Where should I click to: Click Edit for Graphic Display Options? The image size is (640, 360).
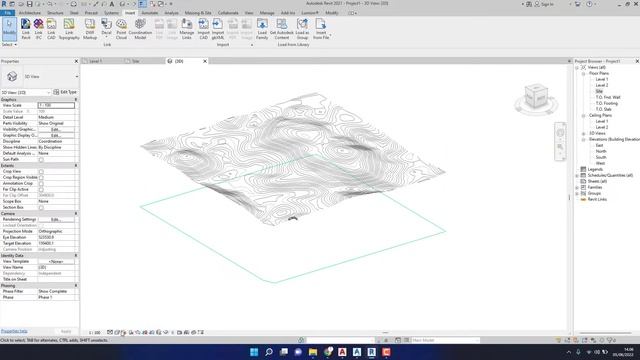pos(56,136)
